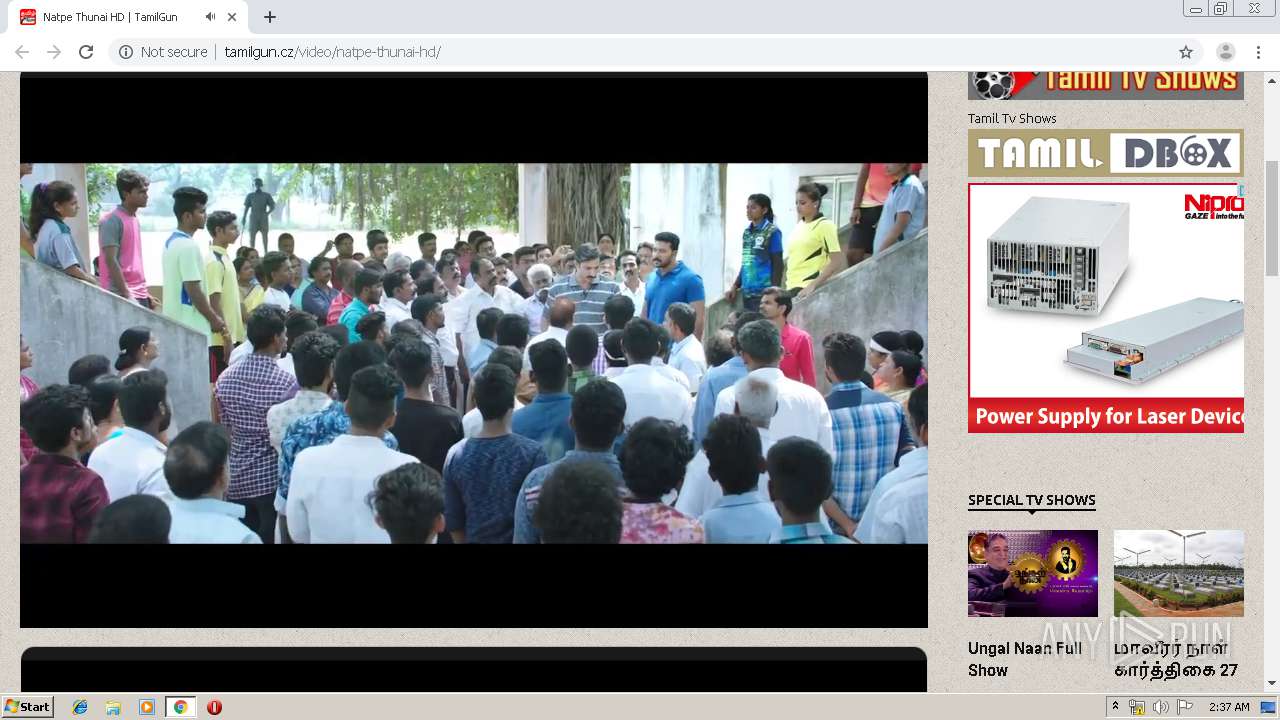Image resolution: width=1280 pixels, height=720 pixels.
Task: Open Windows Explorer folder from taskbar
Action: (113, 707)
